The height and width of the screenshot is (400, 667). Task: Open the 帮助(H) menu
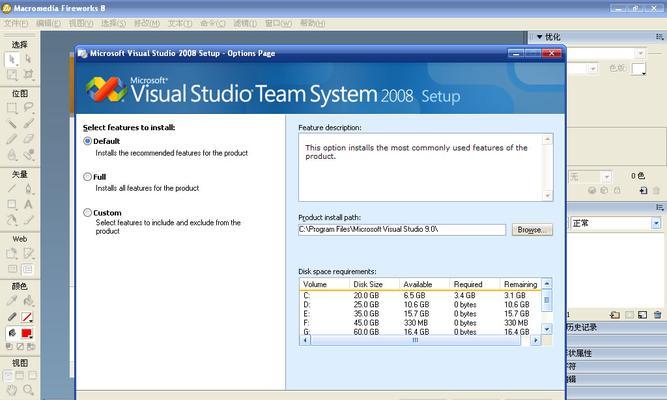(x=312, y=23)
